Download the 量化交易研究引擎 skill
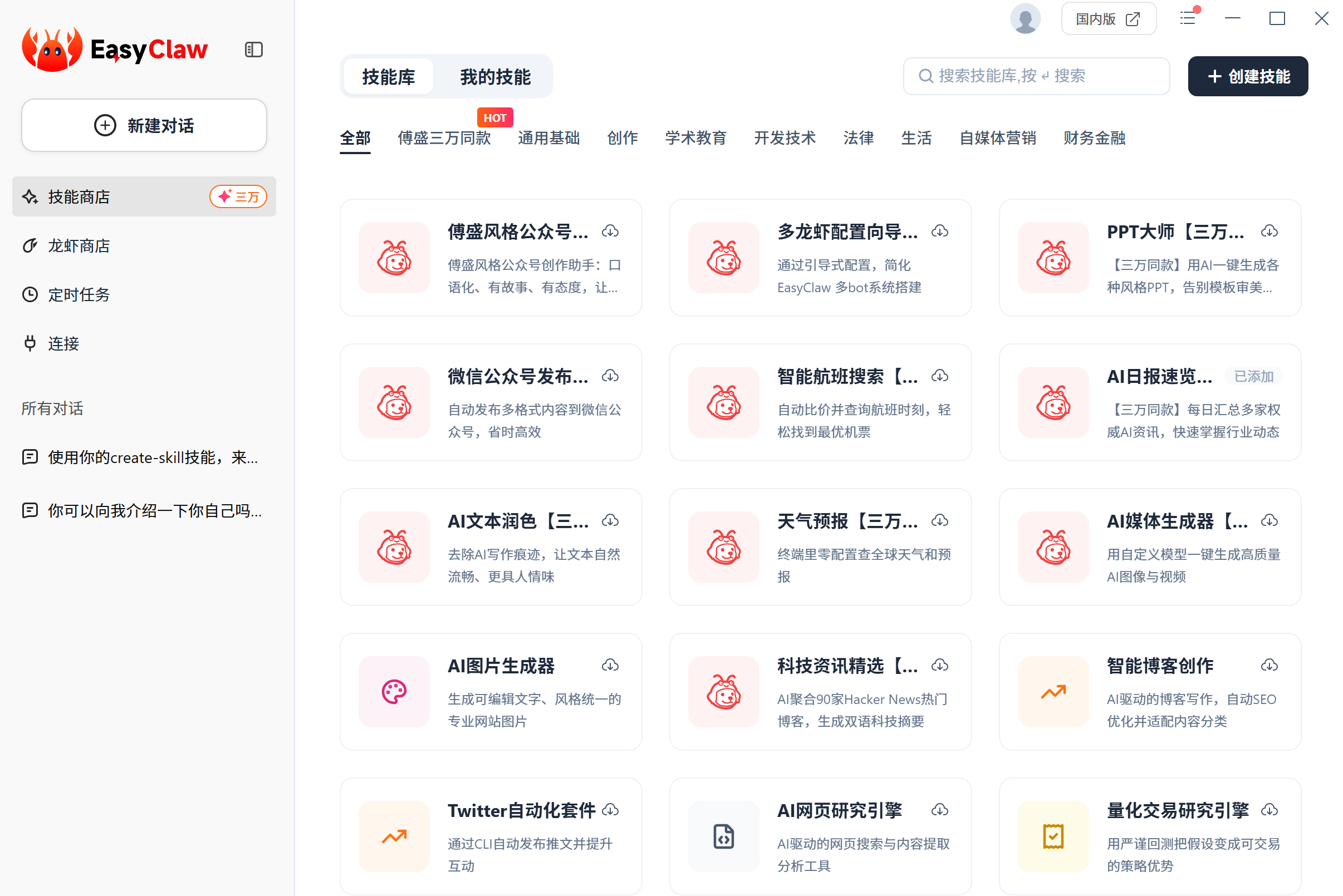The width and height of the screenshot is (1343, 896). (x=1270, y=810)
